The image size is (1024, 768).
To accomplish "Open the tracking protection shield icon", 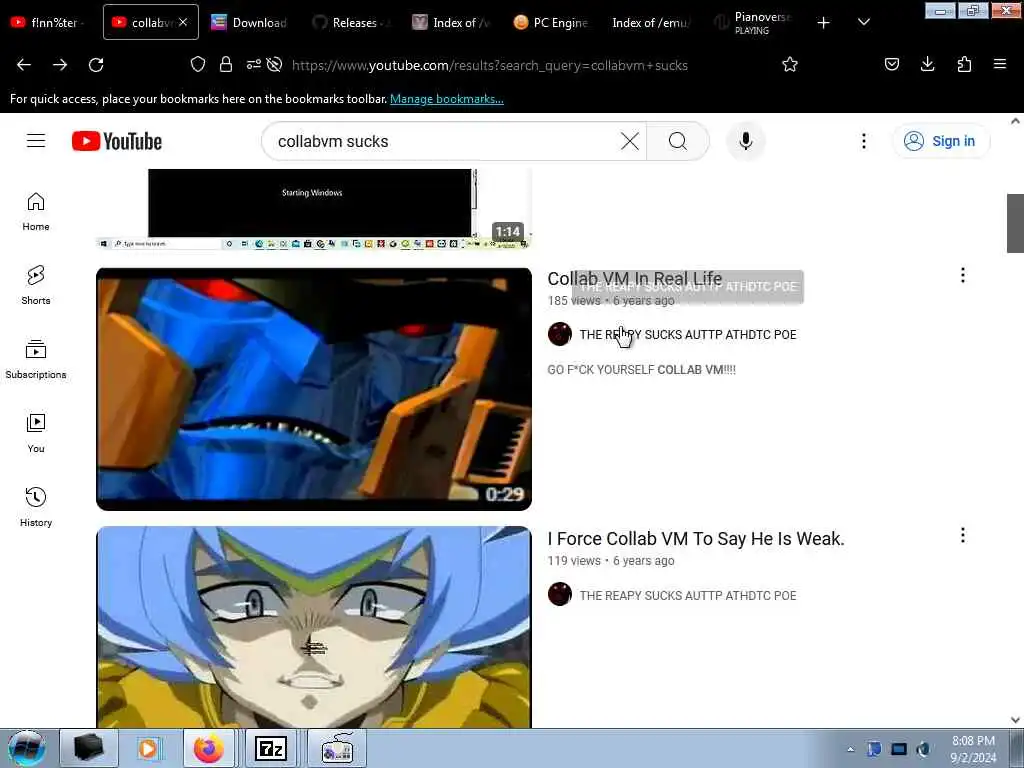I will pos(198,64).
